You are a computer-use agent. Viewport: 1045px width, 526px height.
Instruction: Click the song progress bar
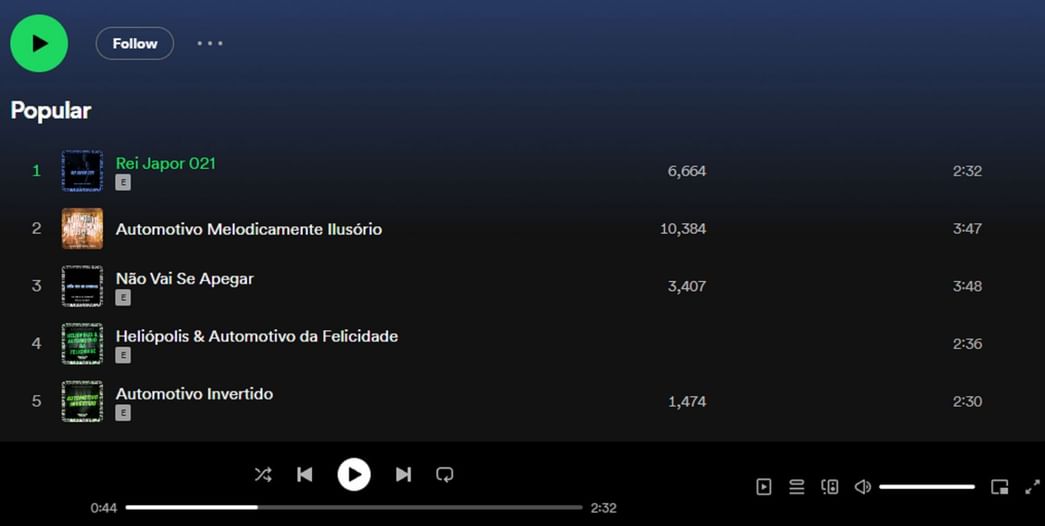coord(354,507)
